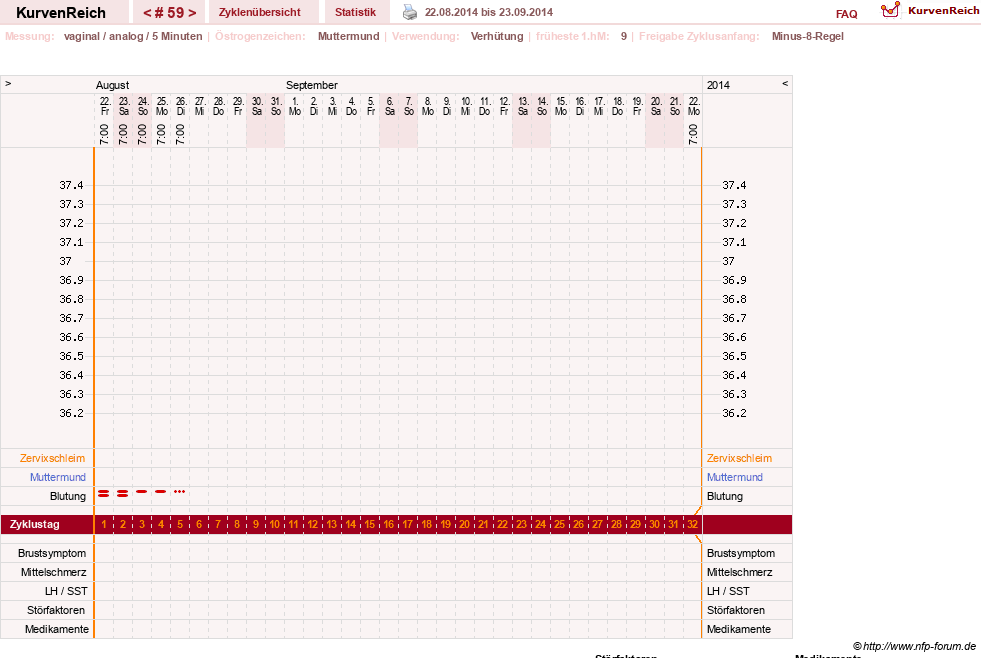Viewport: 981px width, 658px height.
Task: Click the year 2014 header
Action: point(718,85)
